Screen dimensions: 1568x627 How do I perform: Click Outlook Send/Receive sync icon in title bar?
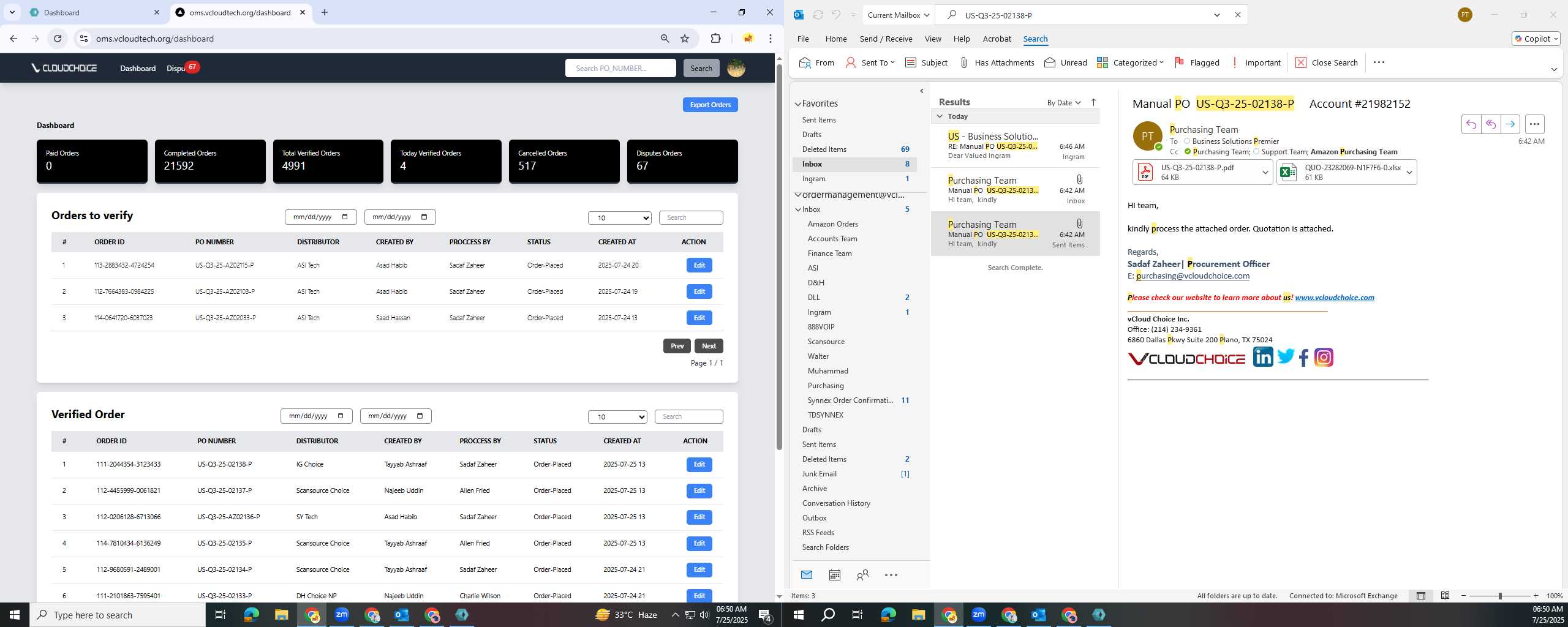click(x=818, y=15)
